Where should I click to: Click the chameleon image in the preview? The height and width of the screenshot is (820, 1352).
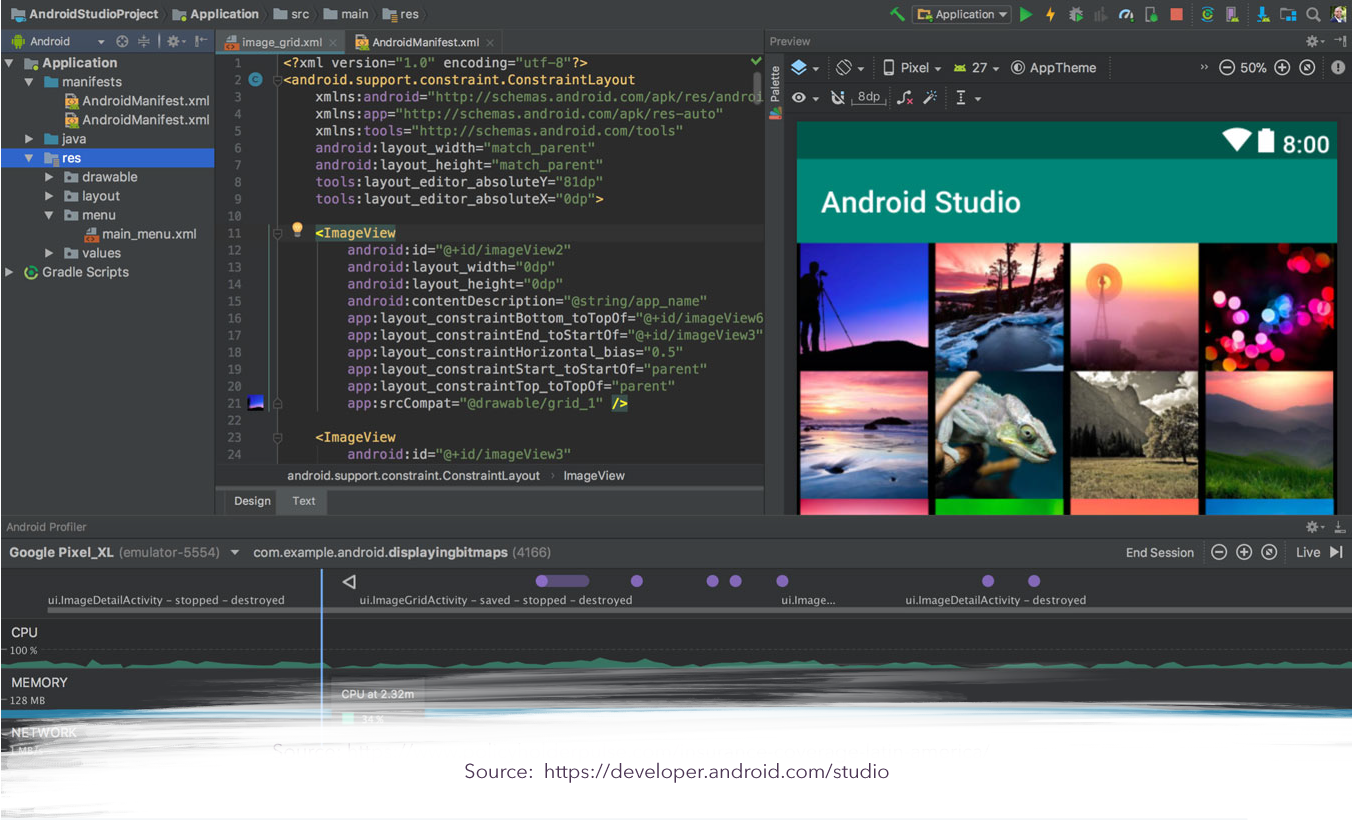click(999, 435)
